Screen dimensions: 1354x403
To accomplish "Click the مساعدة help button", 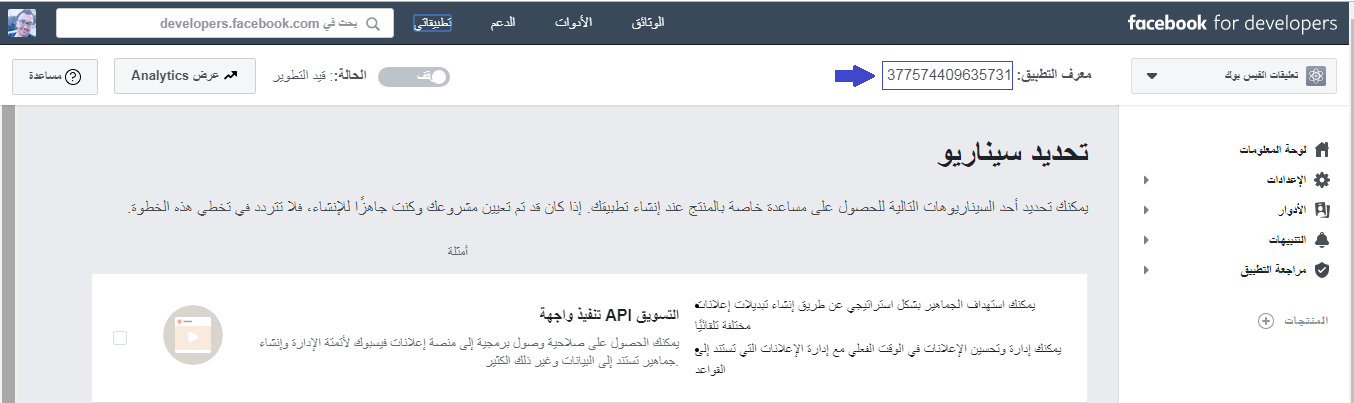I will click(x=55, y=75).
